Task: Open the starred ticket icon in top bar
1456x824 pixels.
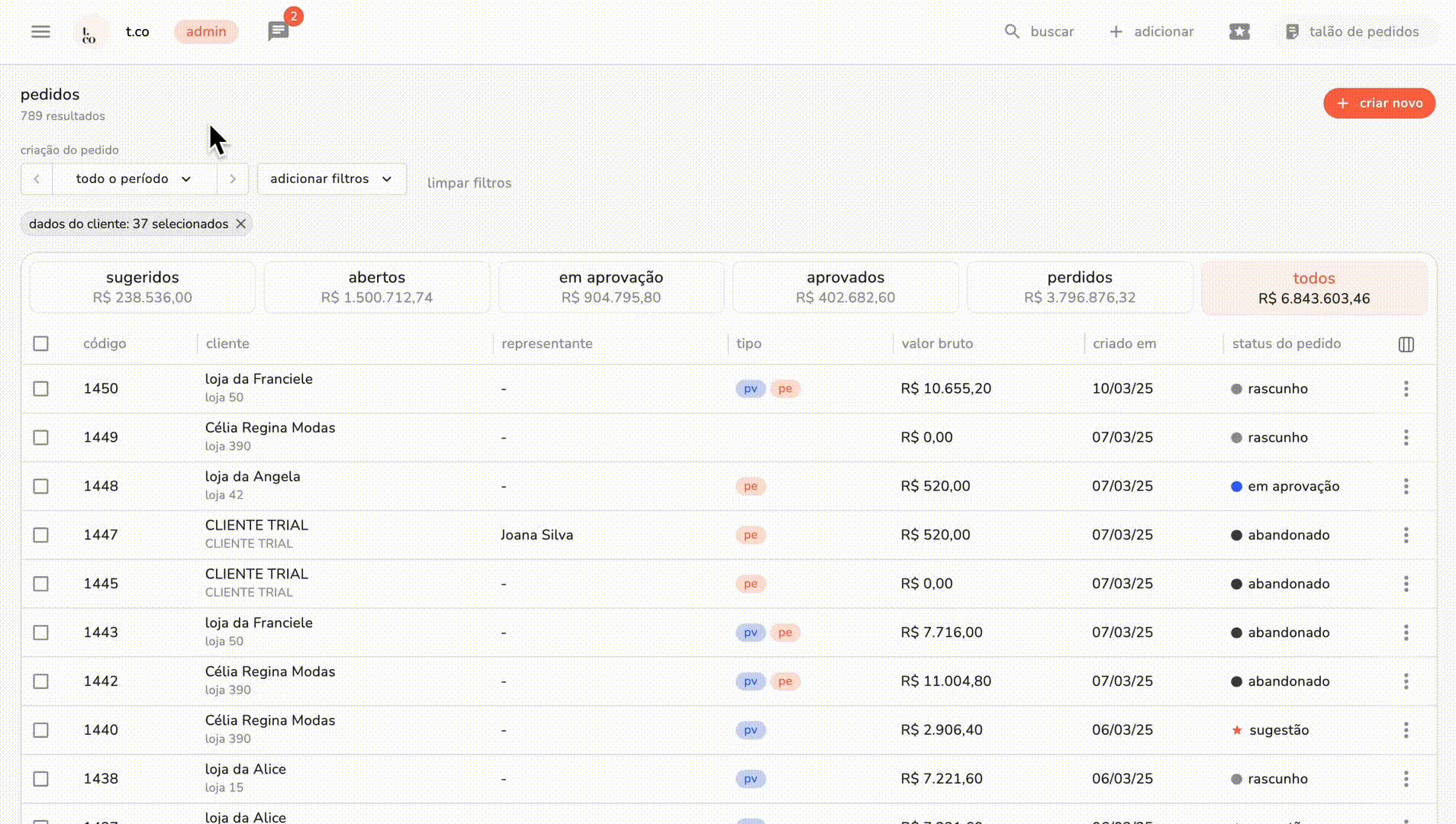Action: [1239, 31]
